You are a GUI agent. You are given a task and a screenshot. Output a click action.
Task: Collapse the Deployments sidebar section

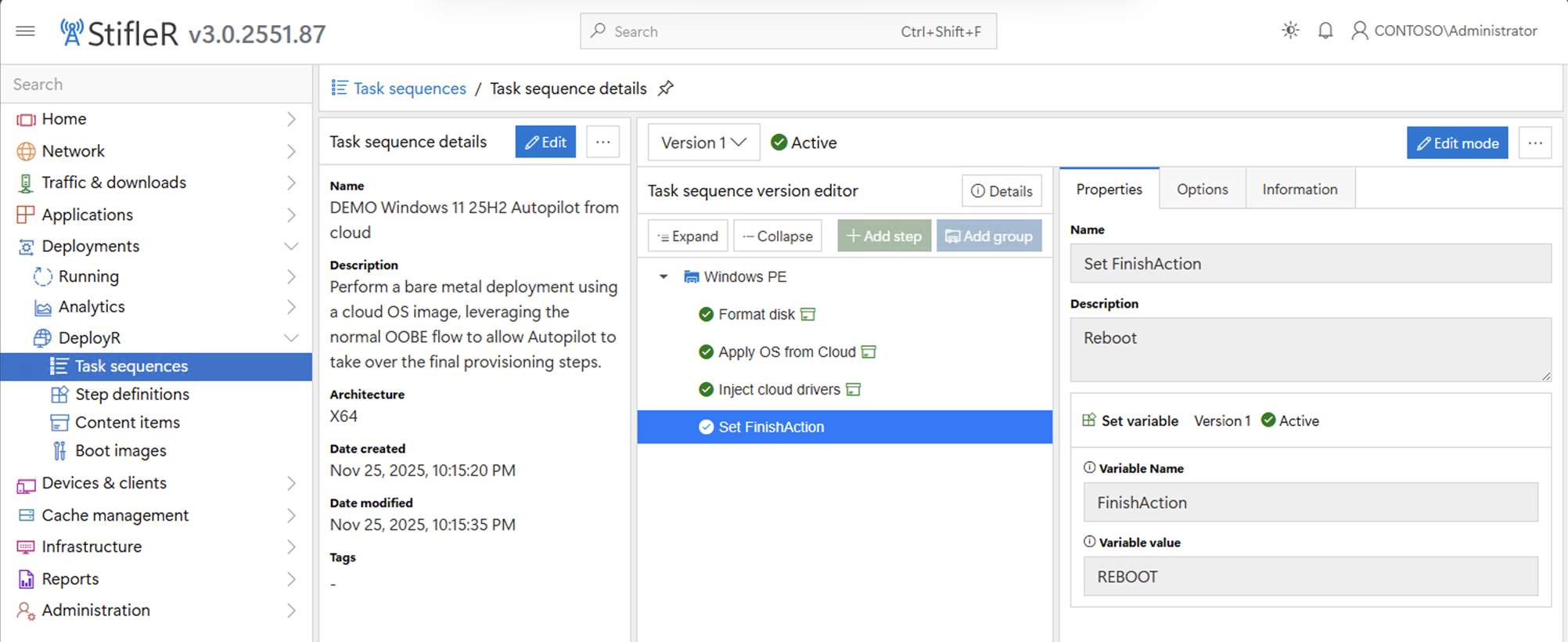point(290,246)
